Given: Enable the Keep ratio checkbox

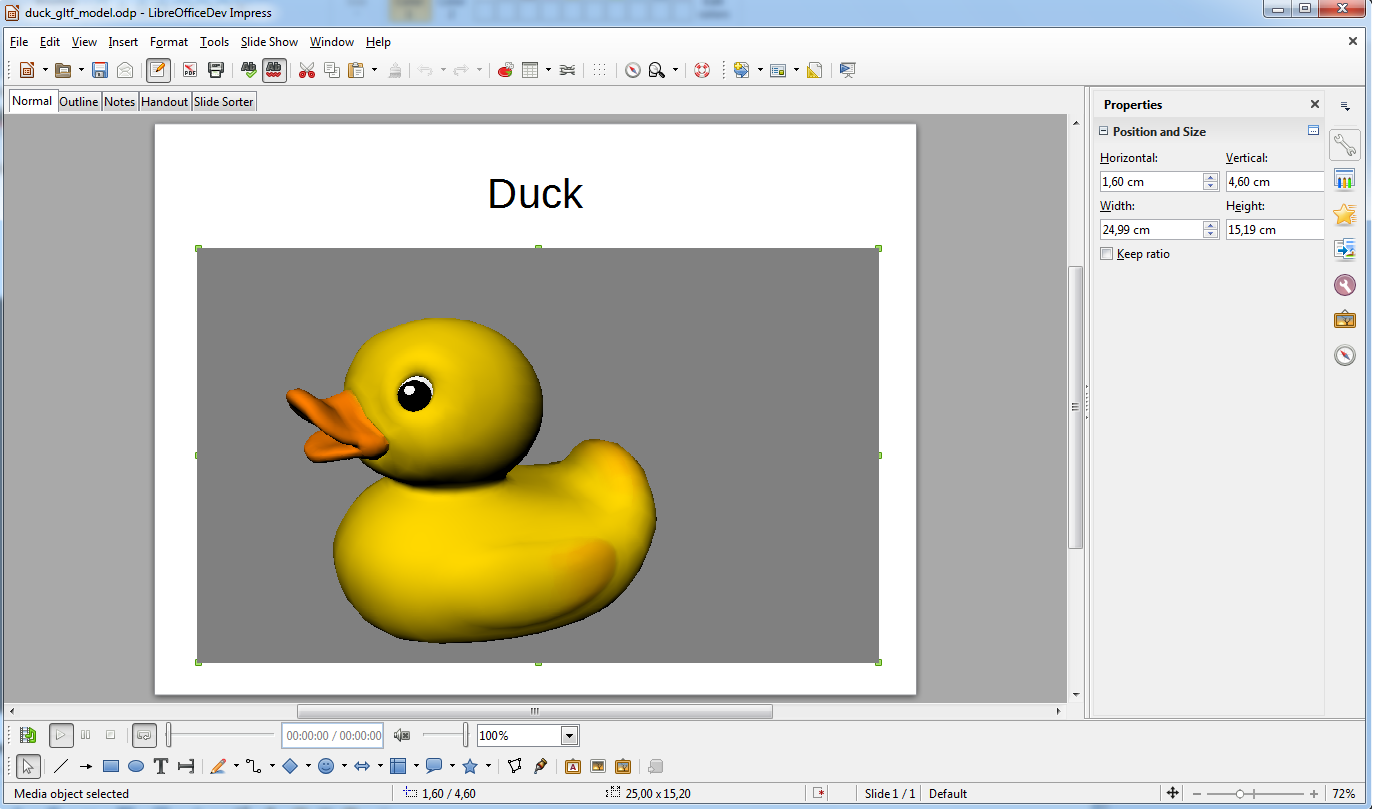Looking at the screenshot, I should pos(1106,254).
